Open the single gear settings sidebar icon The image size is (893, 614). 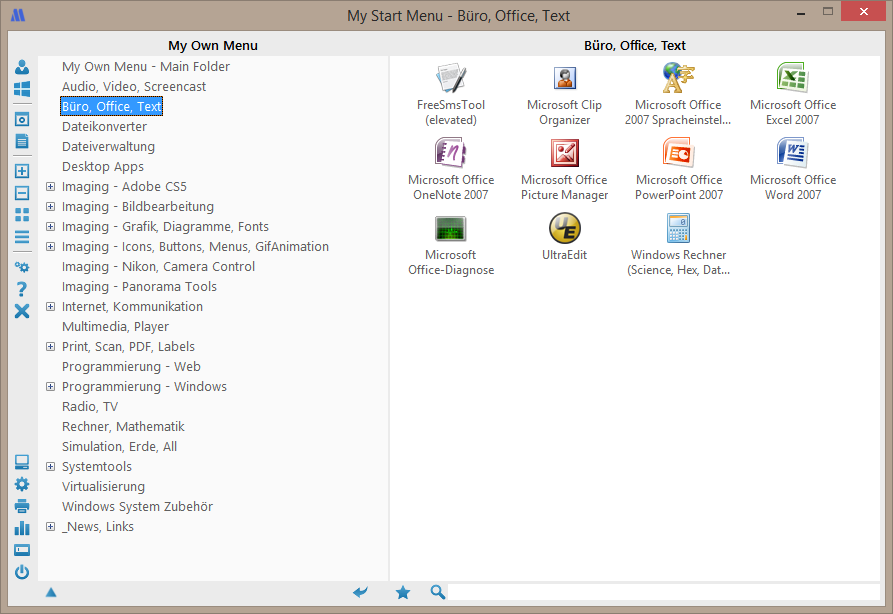pos(22,484)
